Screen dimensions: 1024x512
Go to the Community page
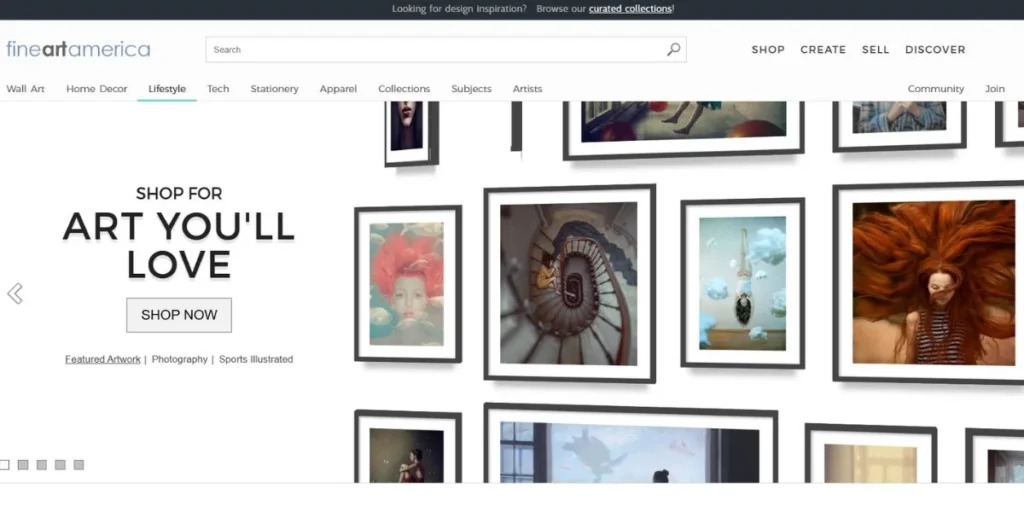pyautogui.click(x=936, y=89)
